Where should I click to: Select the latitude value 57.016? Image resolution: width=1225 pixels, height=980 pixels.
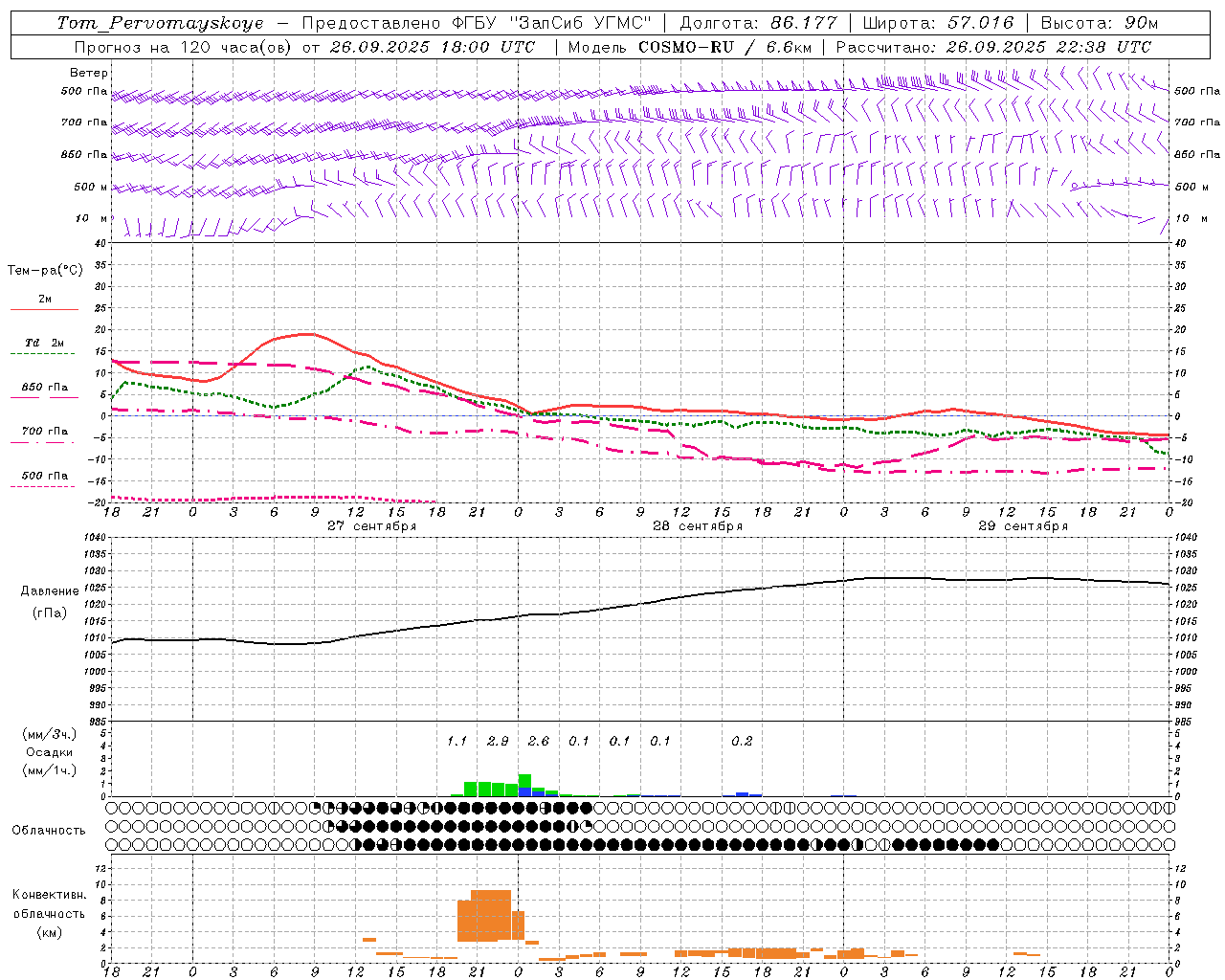coord(980,23)
